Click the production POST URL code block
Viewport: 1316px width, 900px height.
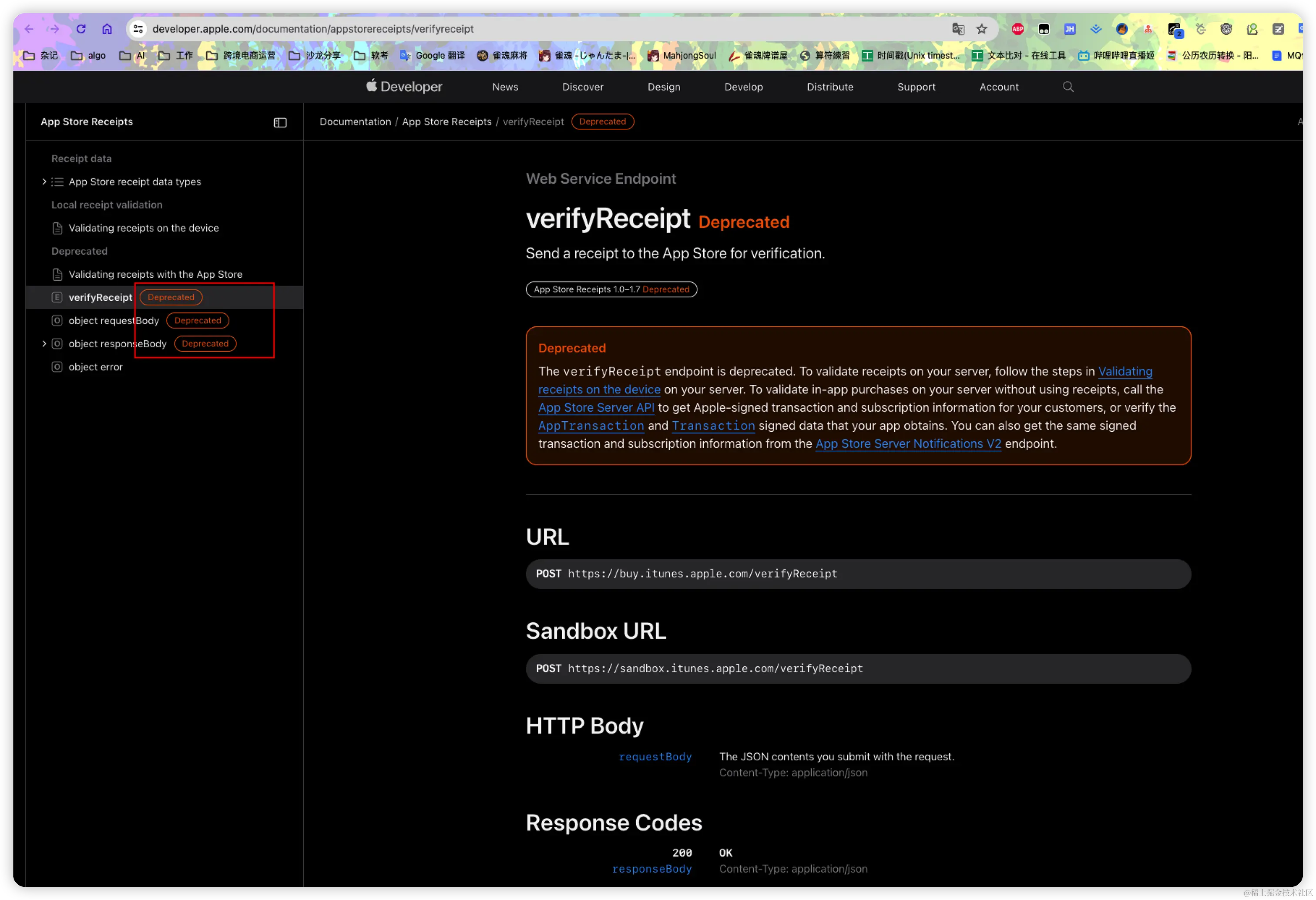(858, 574)
